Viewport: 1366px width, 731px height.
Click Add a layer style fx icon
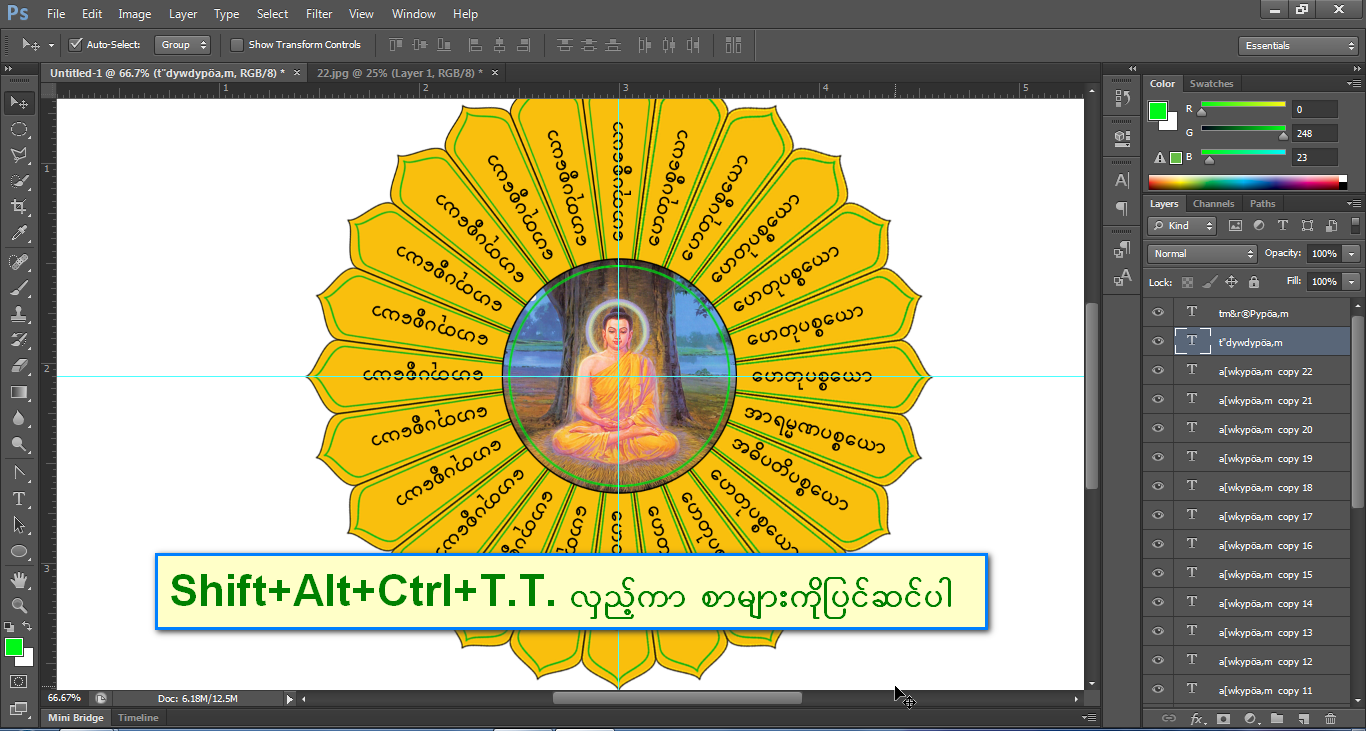tap(1197, 718)
